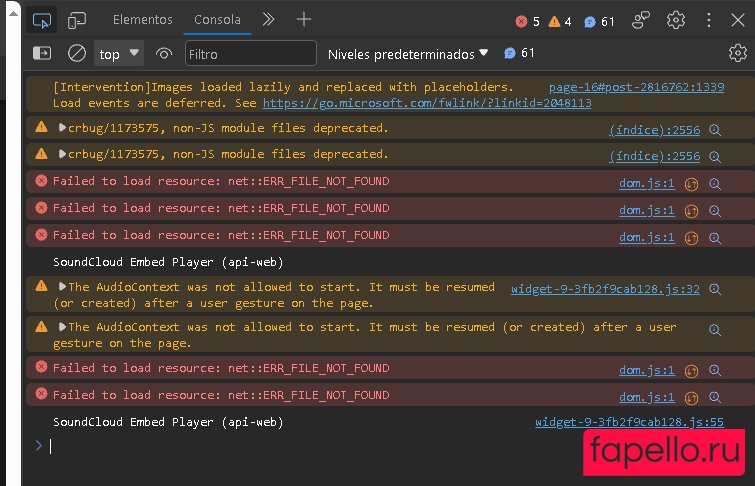Expand second AudioContext warning message

(62, 327)
